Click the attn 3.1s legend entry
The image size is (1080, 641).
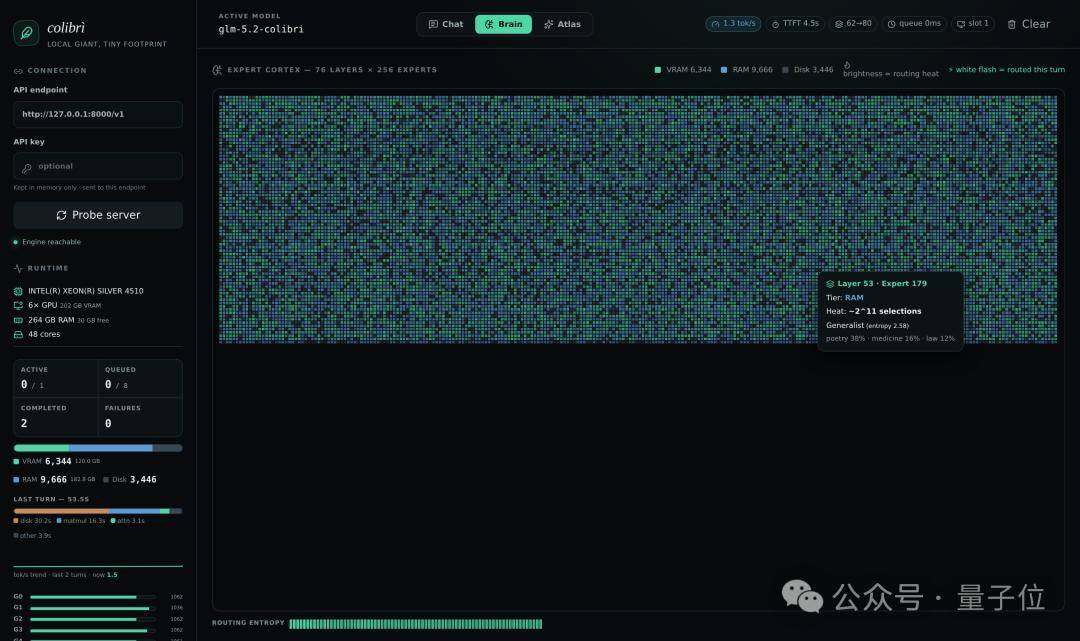(127, 521)
